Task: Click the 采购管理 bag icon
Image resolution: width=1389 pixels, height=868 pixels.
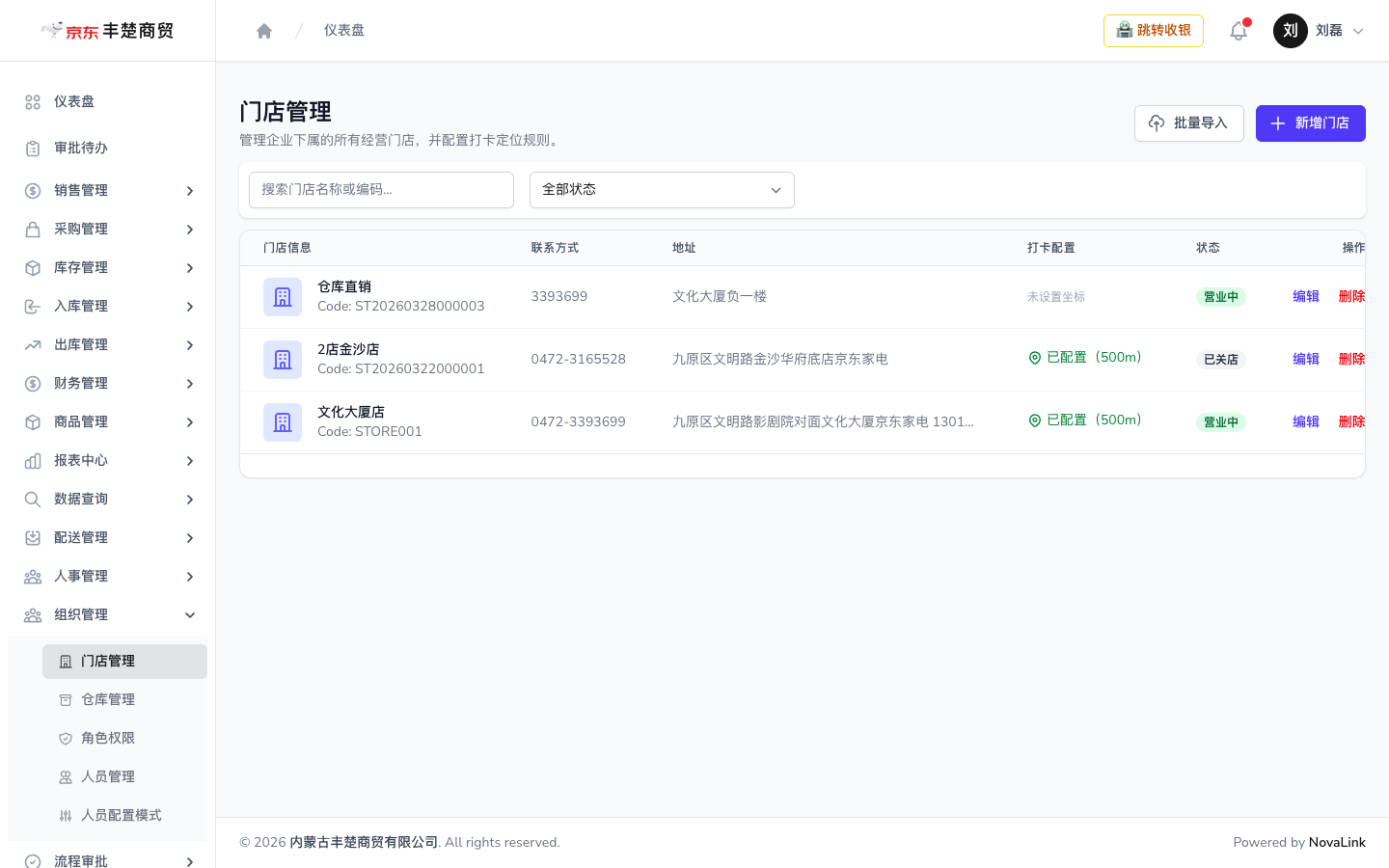Action: pyautogui.click(x=33, y=230)
